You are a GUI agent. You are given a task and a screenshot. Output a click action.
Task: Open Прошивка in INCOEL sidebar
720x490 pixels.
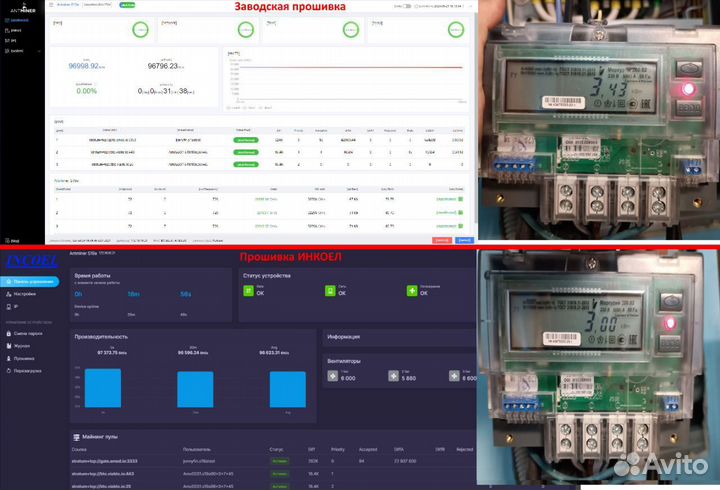click(x=24, y=358)
